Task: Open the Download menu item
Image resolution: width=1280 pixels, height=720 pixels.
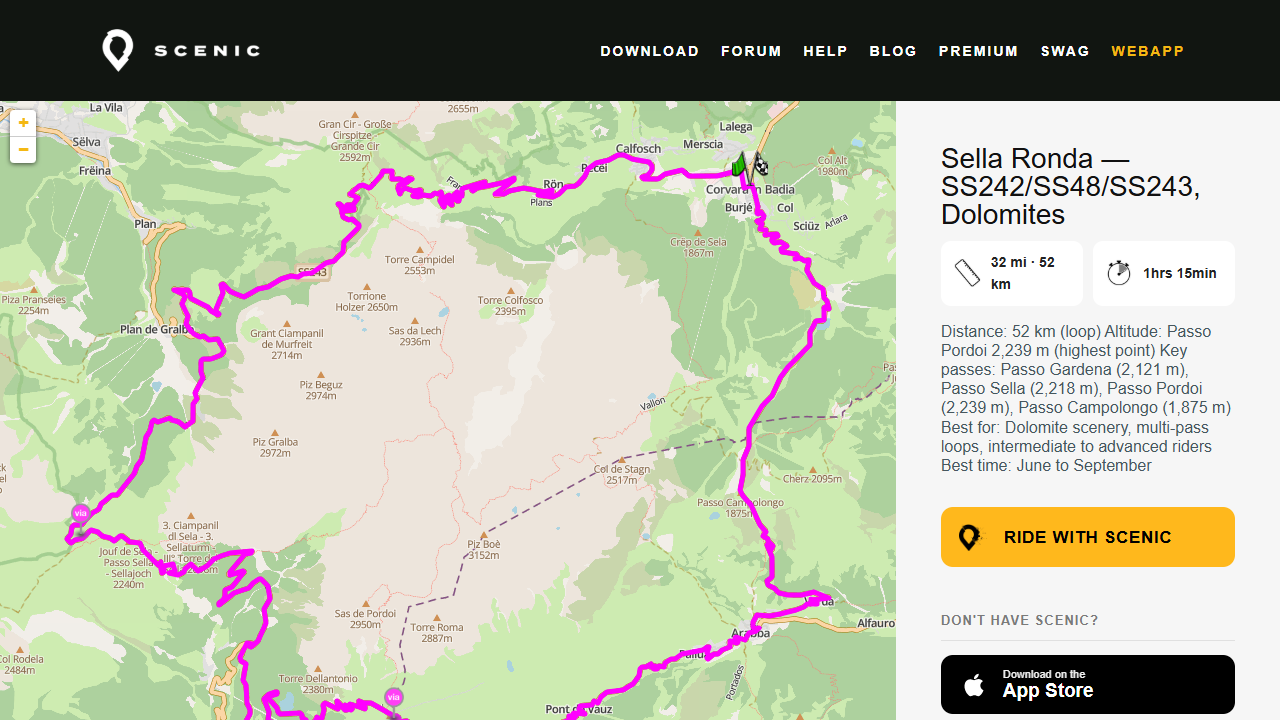Action: tap(650, 51)
